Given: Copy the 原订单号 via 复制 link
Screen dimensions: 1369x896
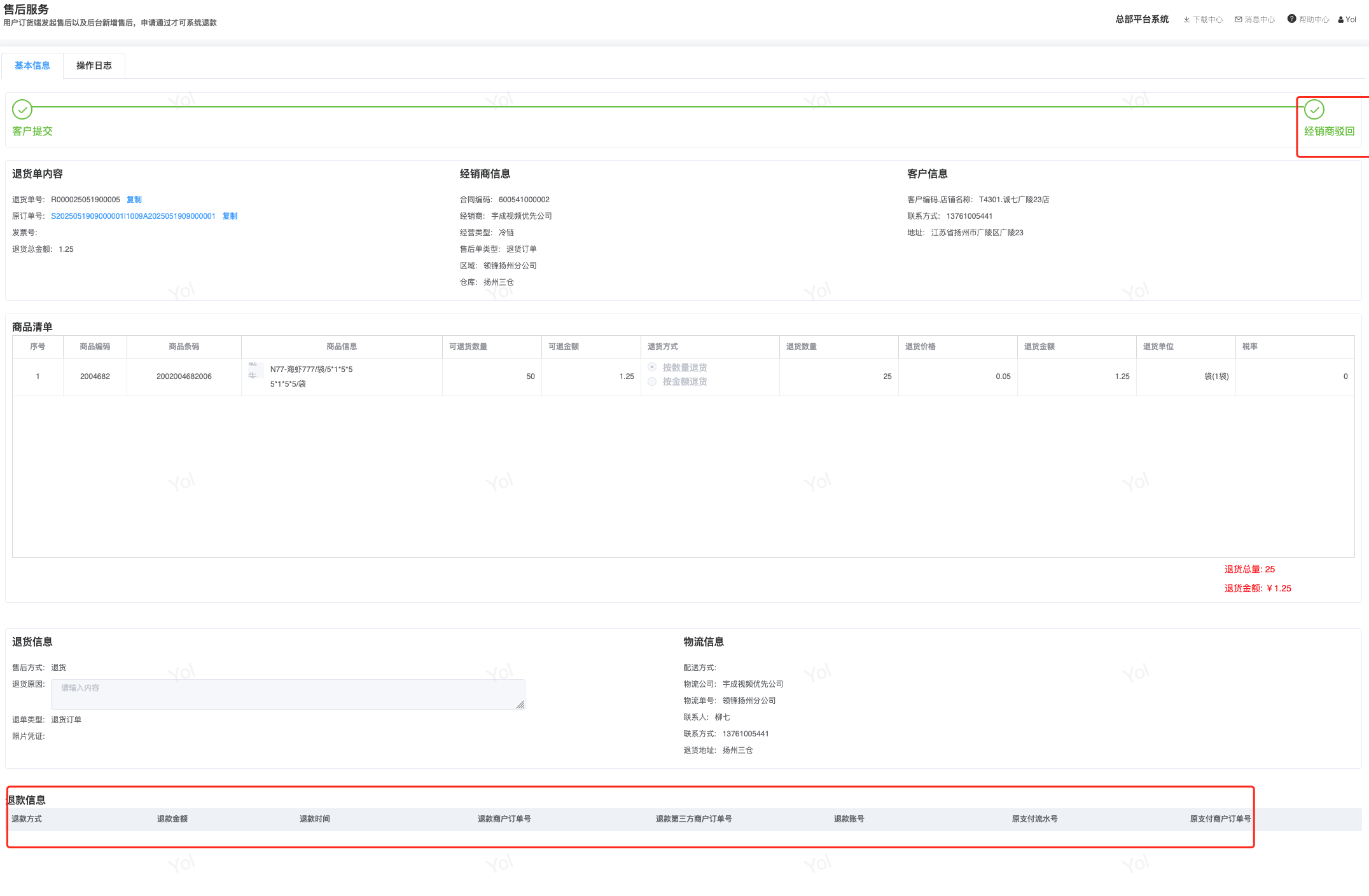Looking at the screenshot, I should [230, 216].
